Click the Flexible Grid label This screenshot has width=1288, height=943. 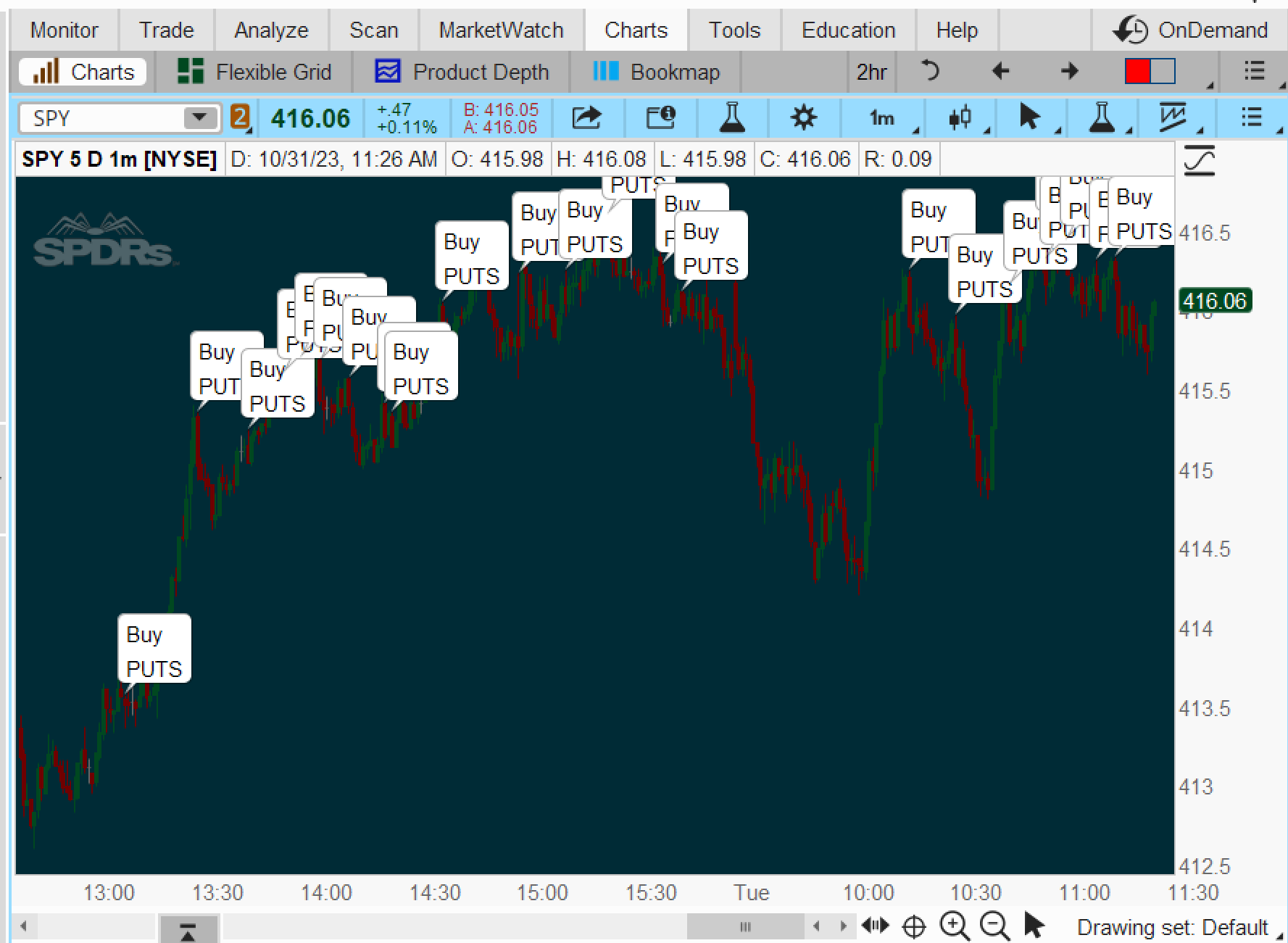[273, 72]
